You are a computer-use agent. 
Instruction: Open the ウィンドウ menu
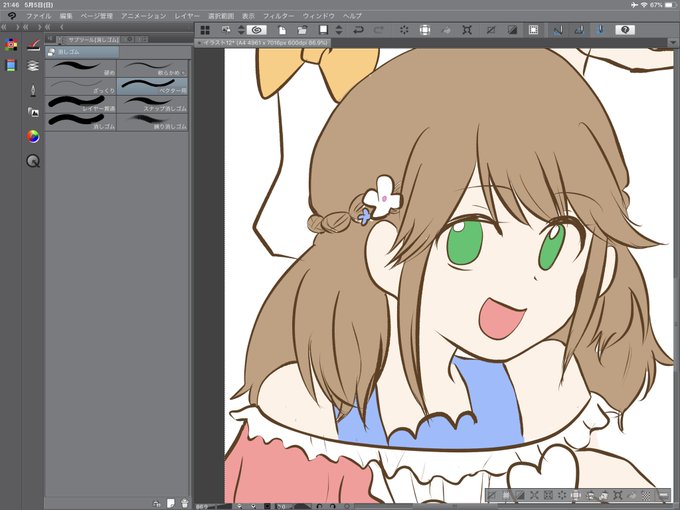point(318,16)
